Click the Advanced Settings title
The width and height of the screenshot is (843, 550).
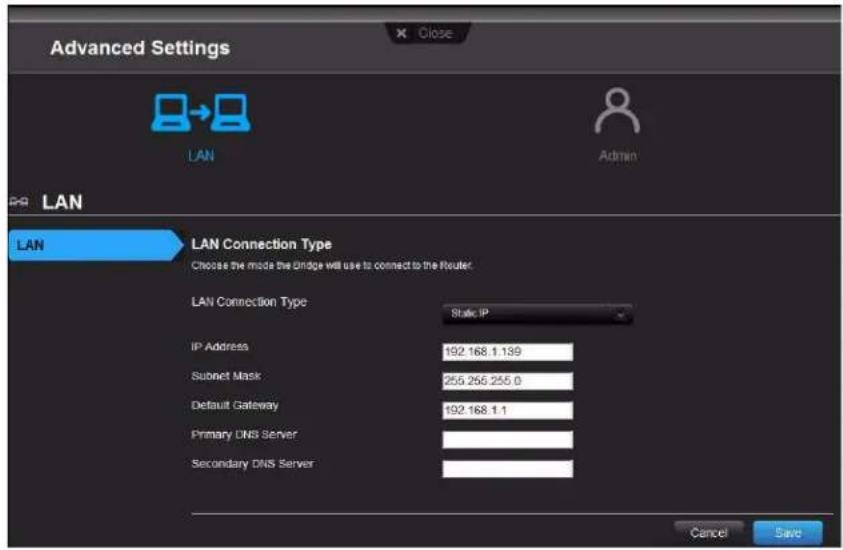140,48
